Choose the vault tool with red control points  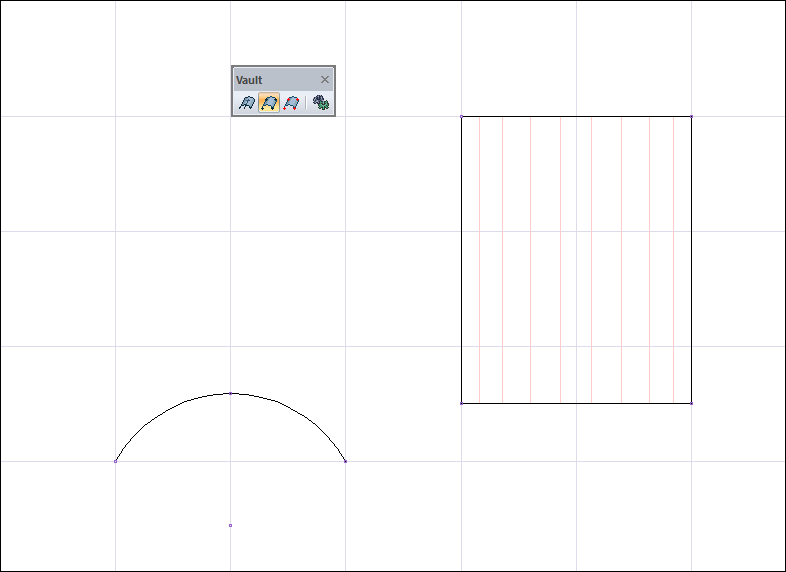pos(291,103)
